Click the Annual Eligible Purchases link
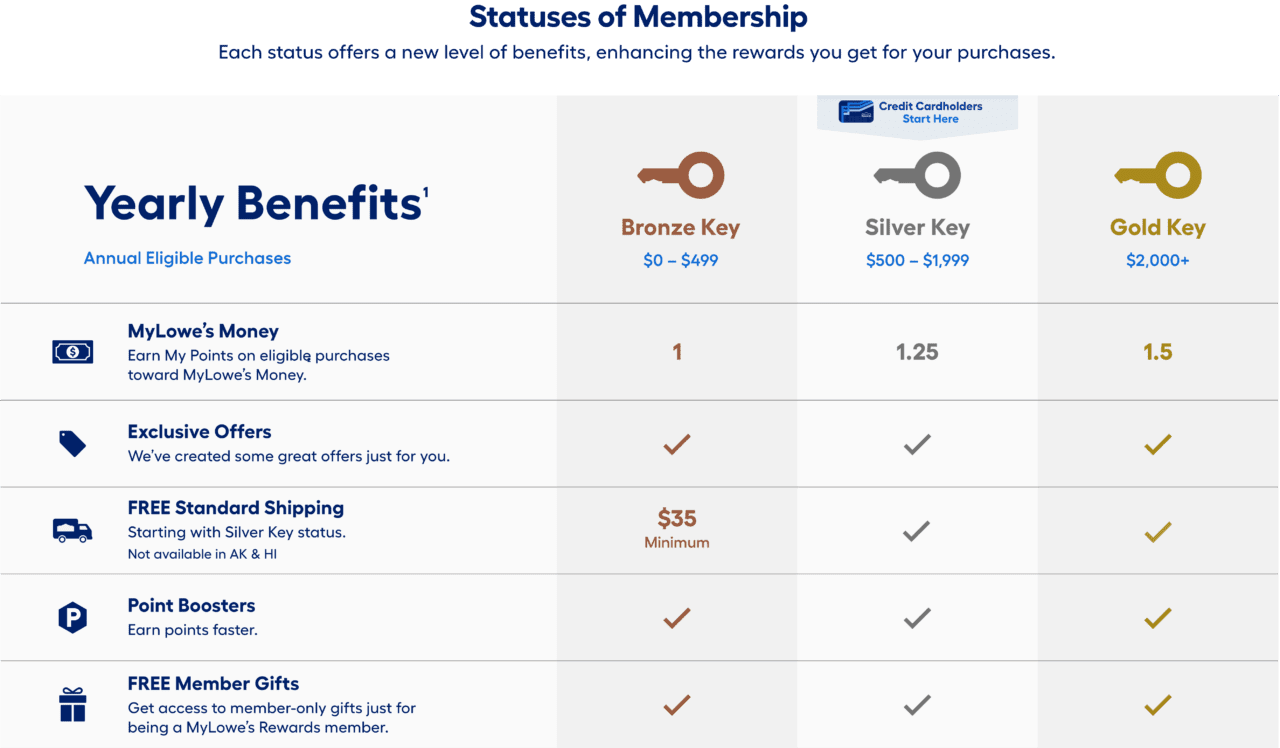This screenshot has width=1280, height=748. [x=187, y=258]
